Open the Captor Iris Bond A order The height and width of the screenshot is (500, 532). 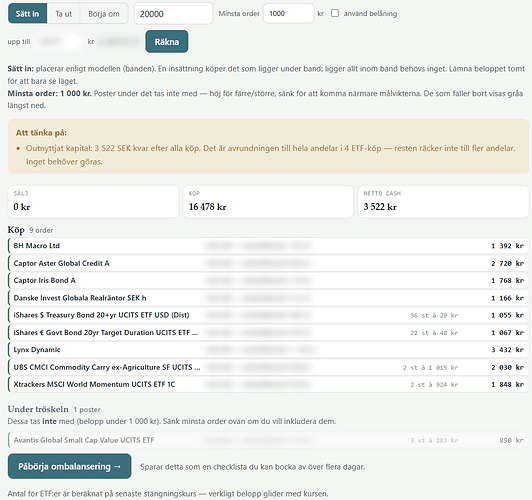268,281
